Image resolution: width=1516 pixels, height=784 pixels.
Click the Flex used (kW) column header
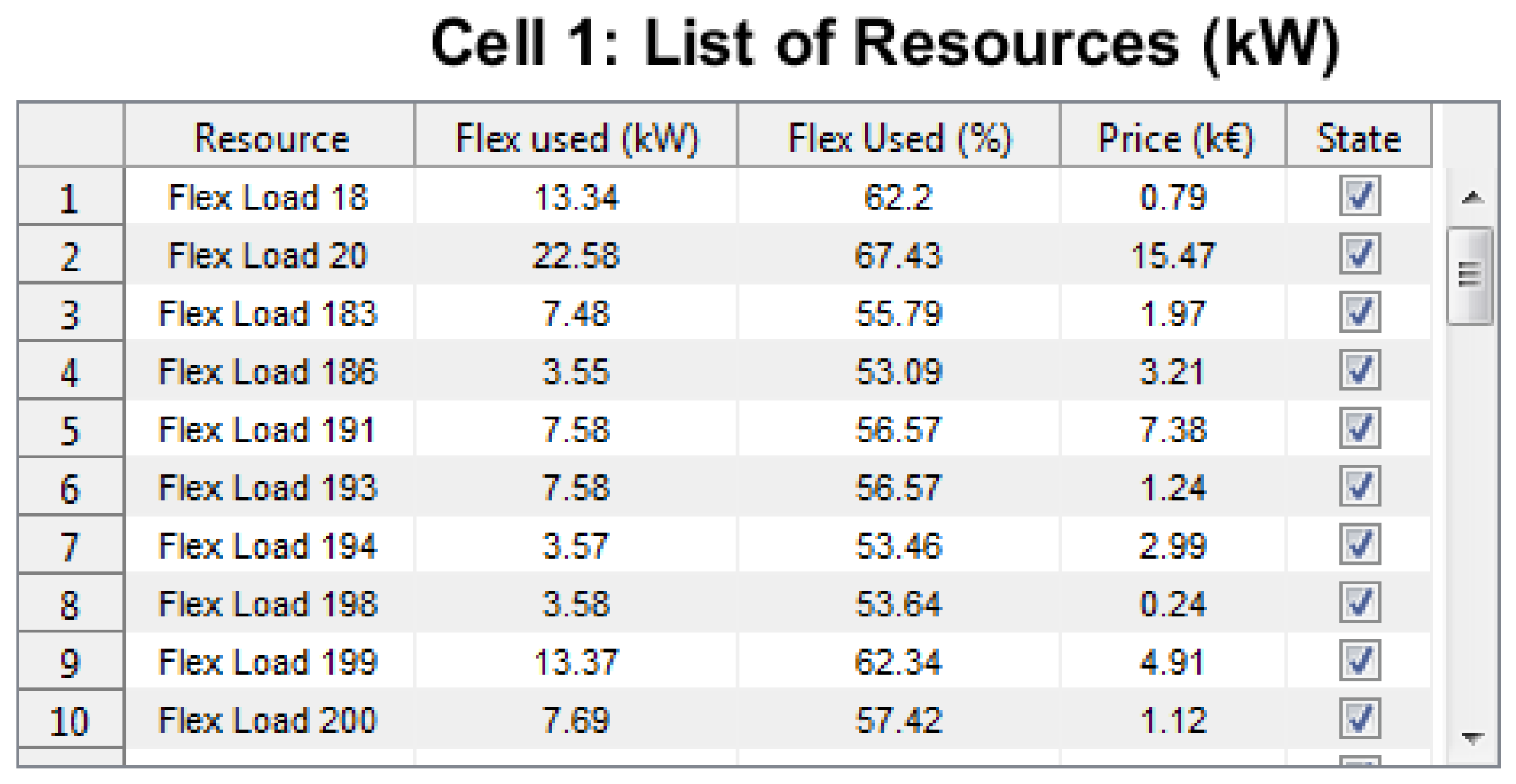(576, 137)
